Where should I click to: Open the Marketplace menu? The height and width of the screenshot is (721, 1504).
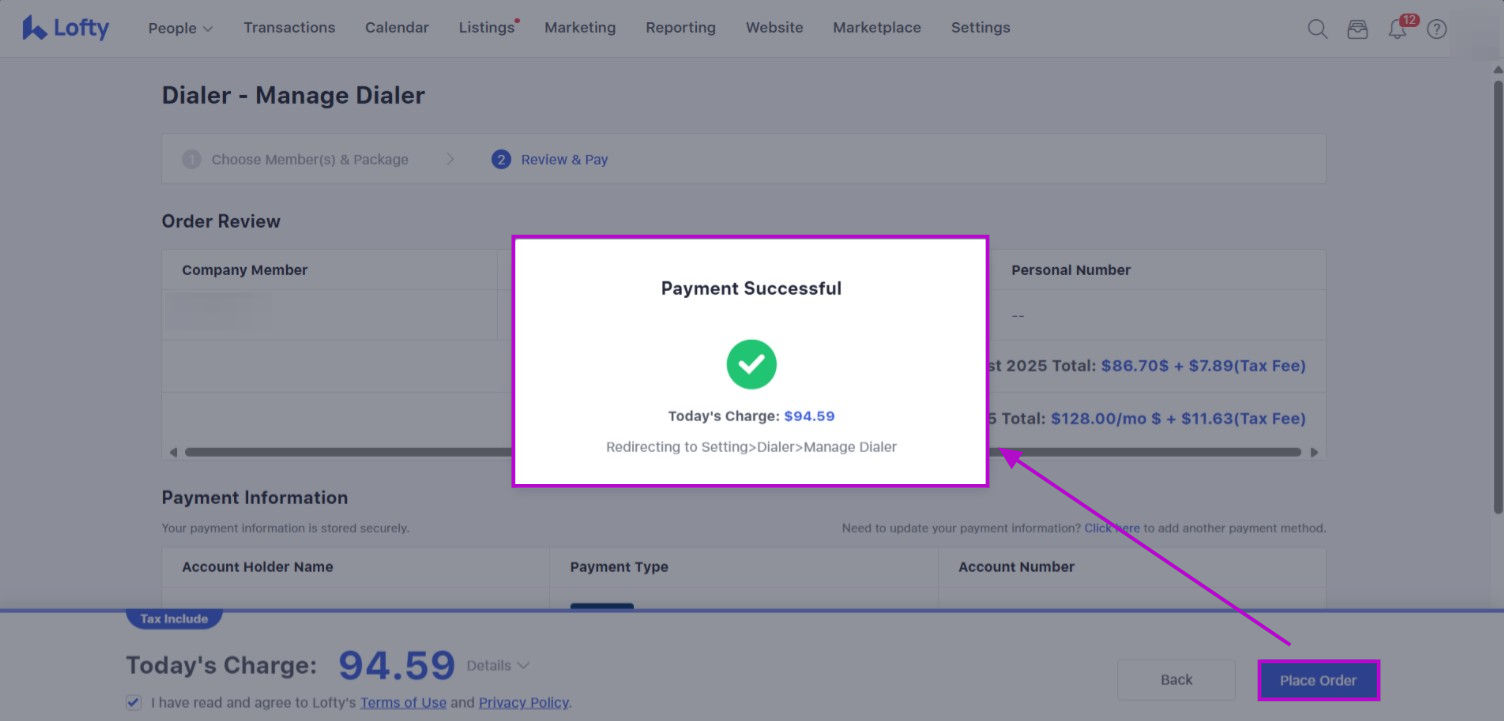(x=876, y=28)
